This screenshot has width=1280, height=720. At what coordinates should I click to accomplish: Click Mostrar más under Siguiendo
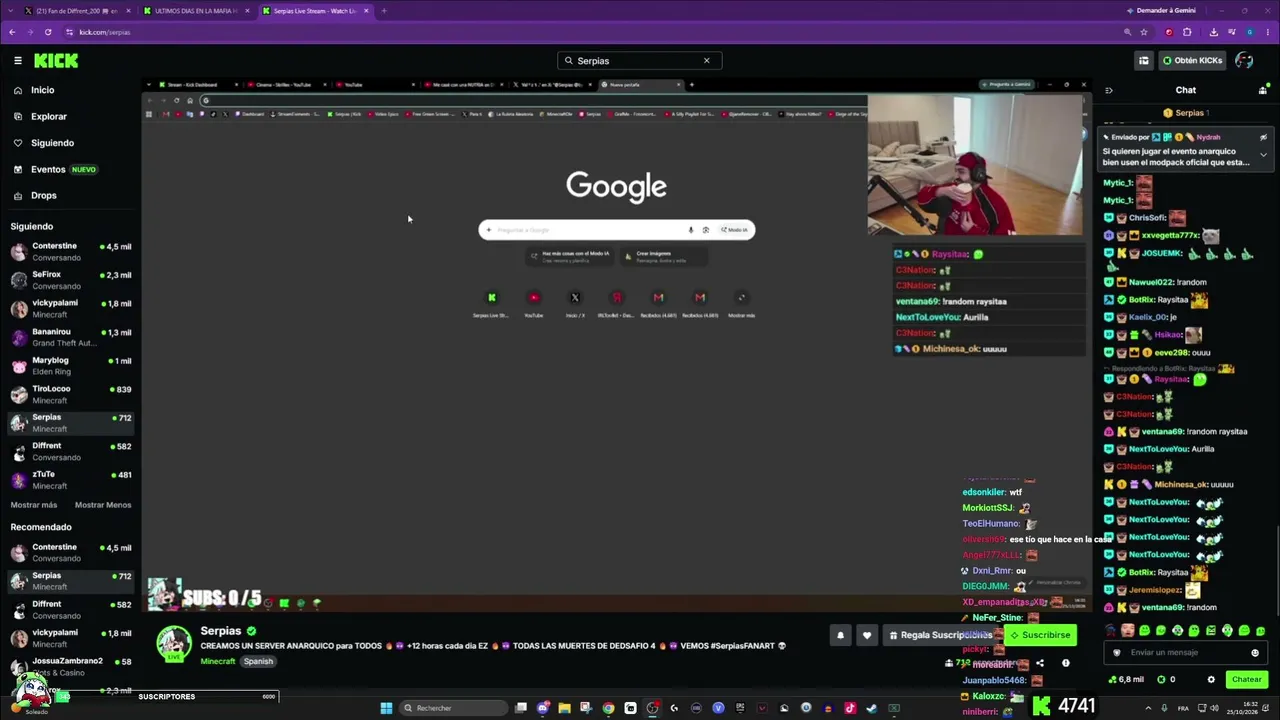(34, 505)
